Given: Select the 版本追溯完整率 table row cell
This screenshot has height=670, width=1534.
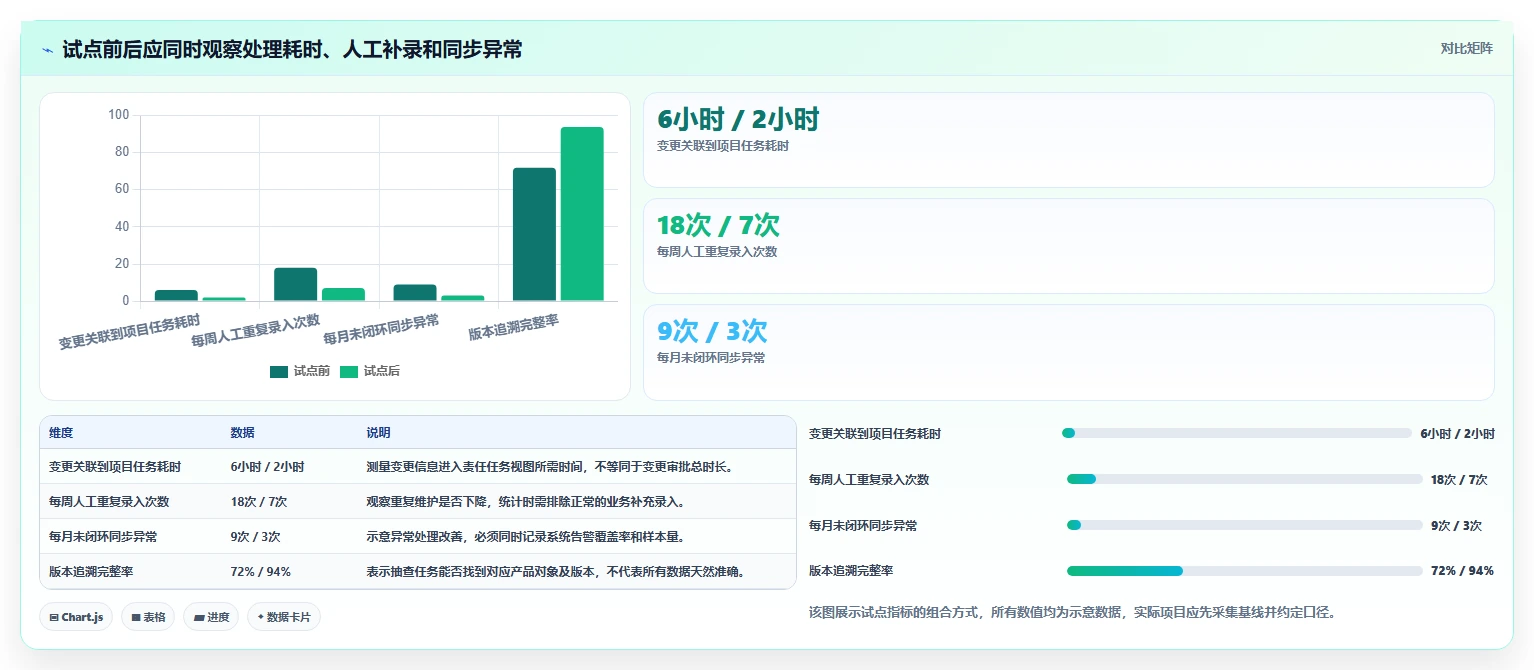Looking at the screenshot, I should coord(91,572).
